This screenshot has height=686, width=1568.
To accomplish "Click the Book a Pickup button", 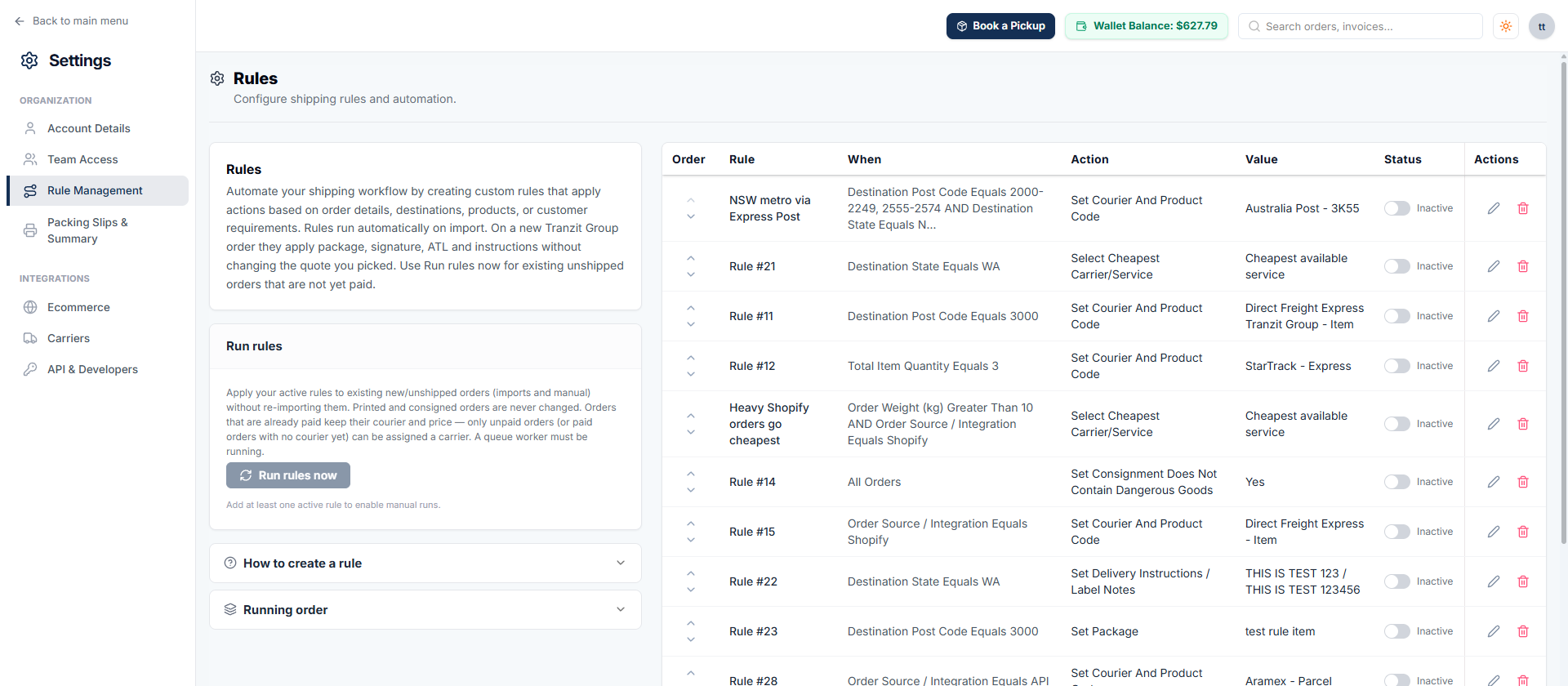I will [1000, 26].
